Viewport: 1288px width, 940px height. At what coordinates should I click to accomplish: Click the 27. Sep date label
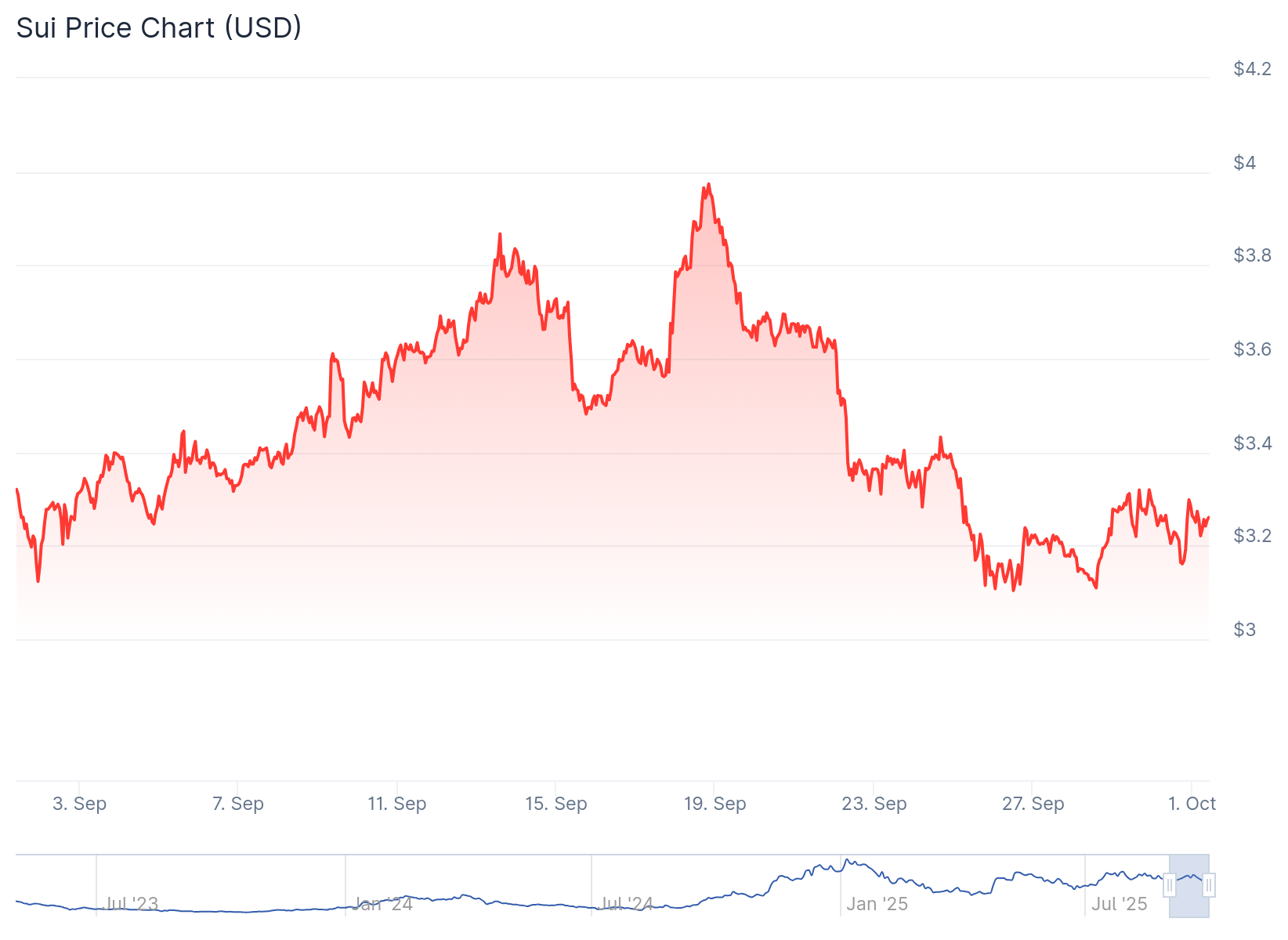point(1033,804)
